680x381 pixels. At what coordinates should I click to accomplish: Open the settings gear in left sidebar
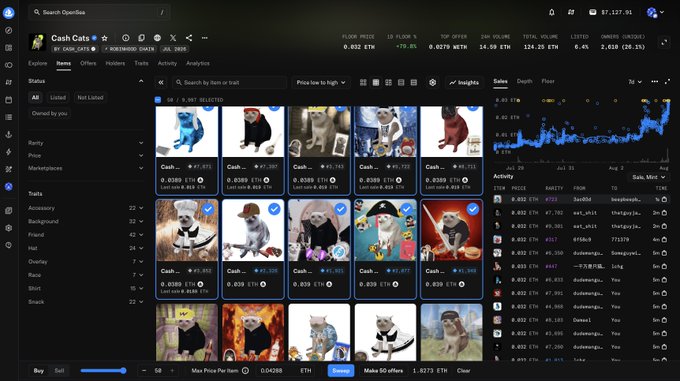9,228
